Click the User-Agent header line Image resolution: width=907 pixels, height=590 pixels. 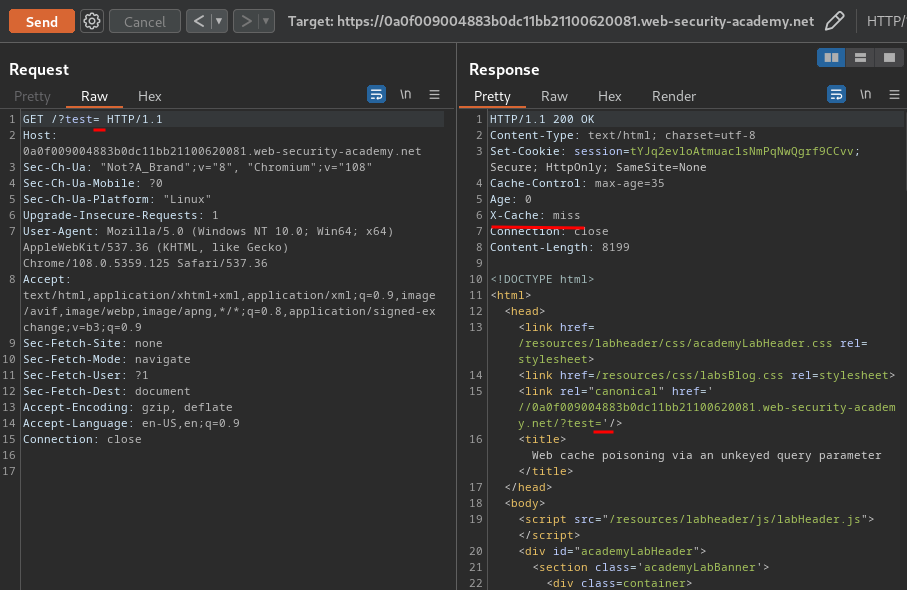point(208,247)
